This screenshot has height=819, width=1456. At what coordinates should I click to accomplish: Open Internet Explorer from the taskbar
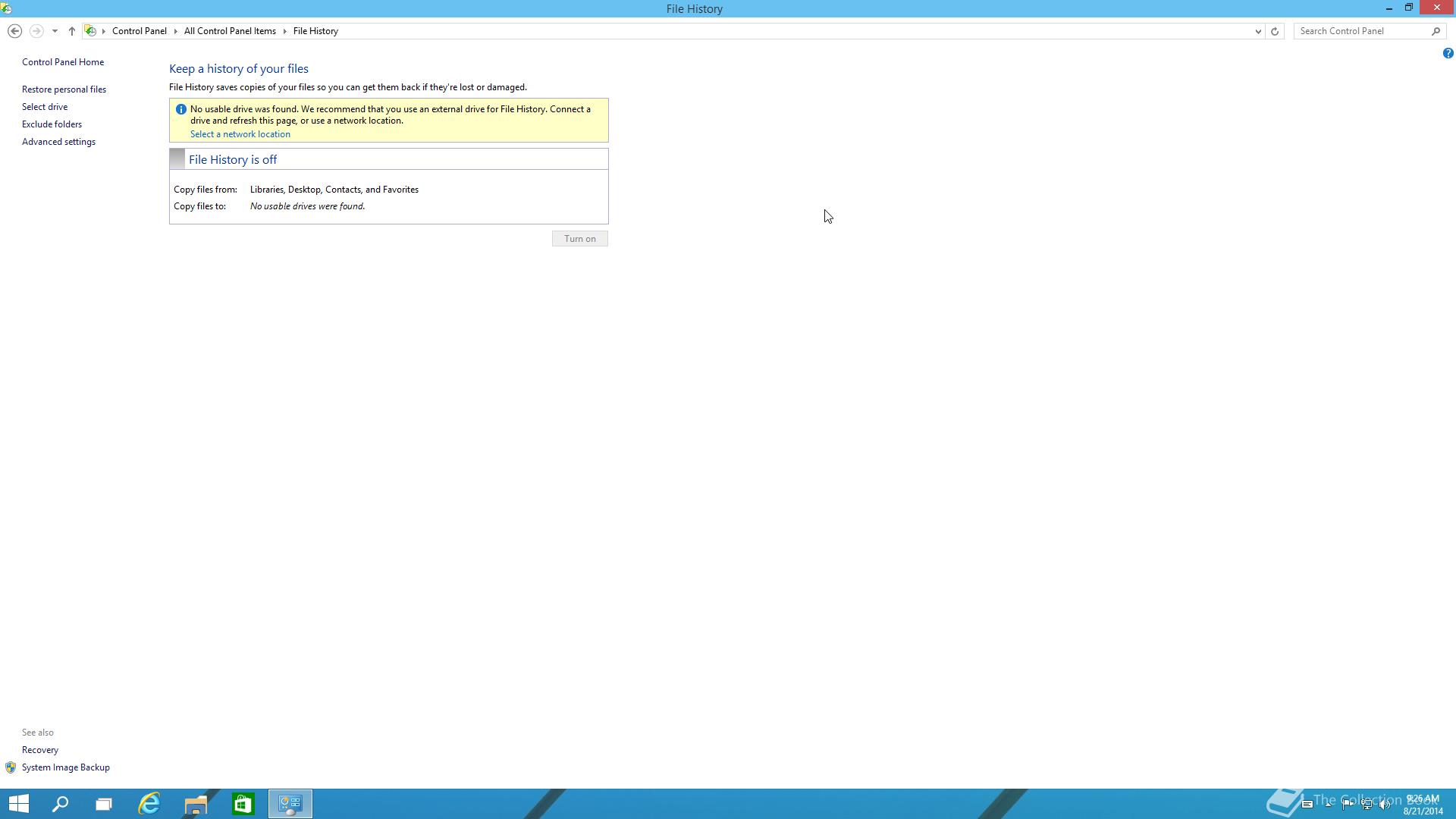point(149,803)
